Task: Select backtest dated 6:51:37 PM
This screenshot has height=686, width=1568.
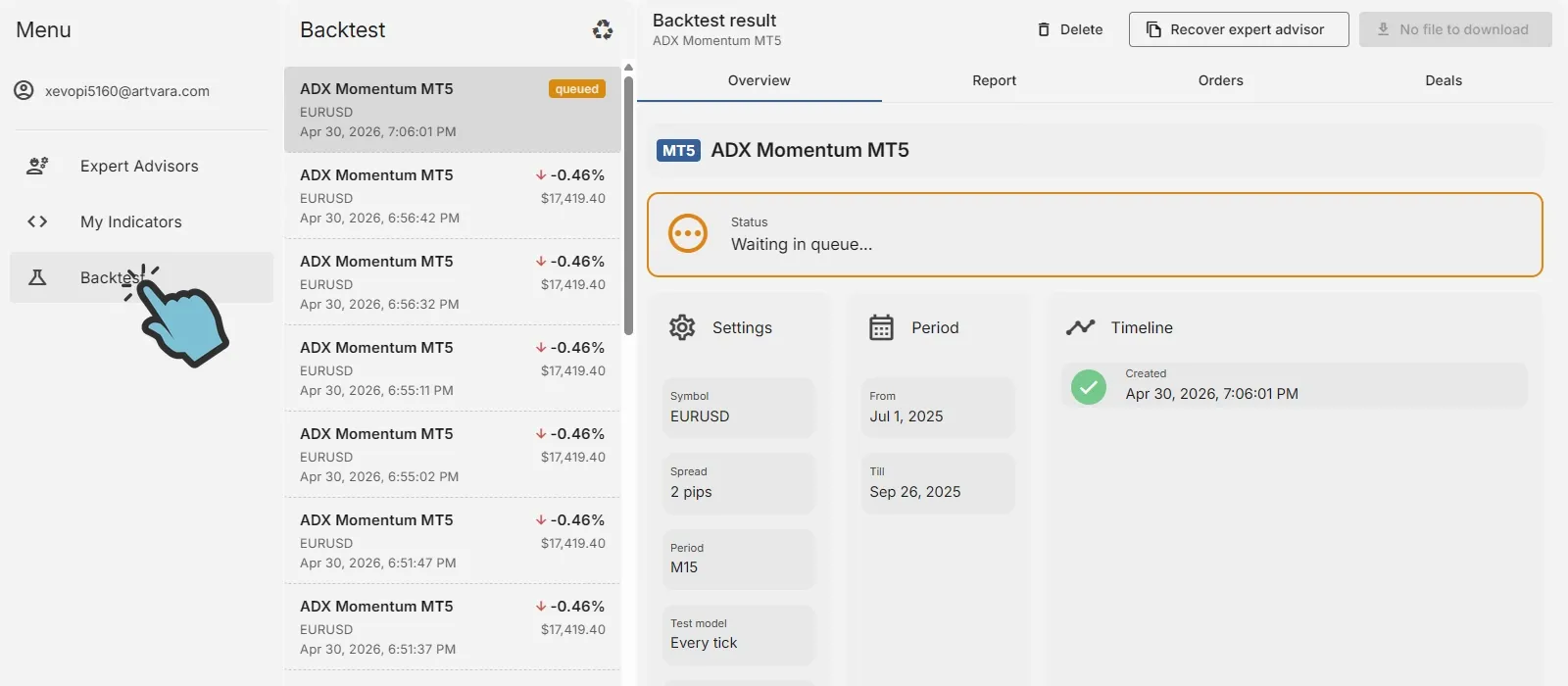Action: click(x=453, y=627)
